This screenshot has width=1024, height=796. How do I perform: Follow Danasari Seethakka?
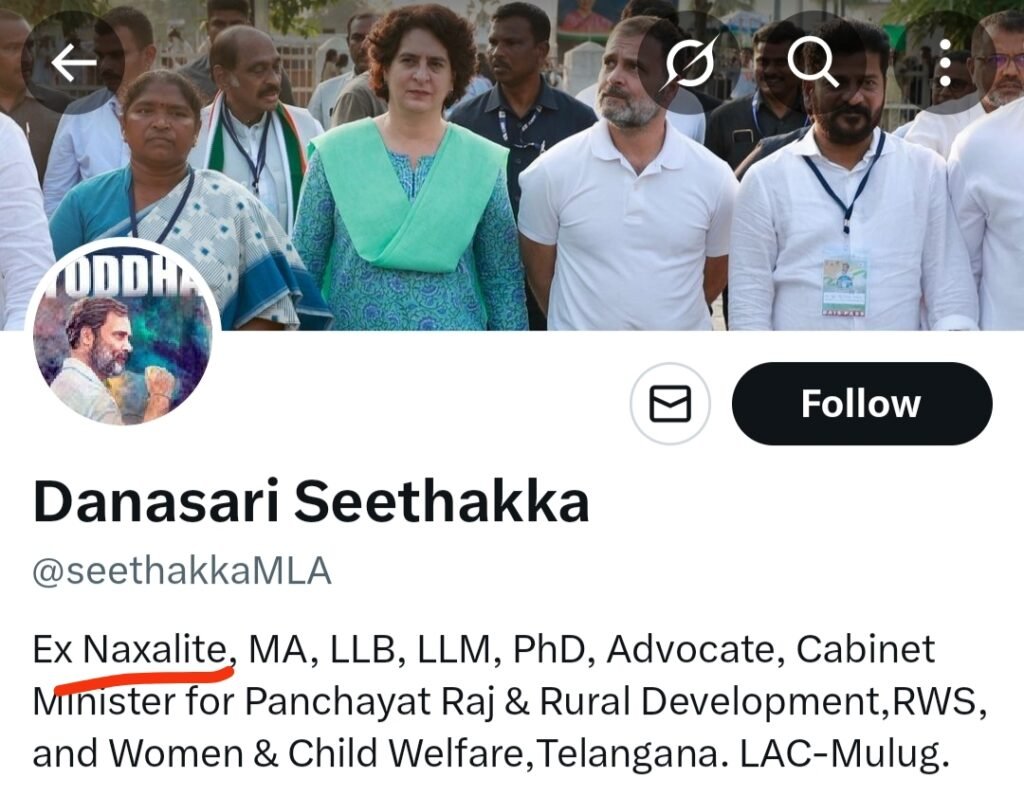[x=862, y=403]
